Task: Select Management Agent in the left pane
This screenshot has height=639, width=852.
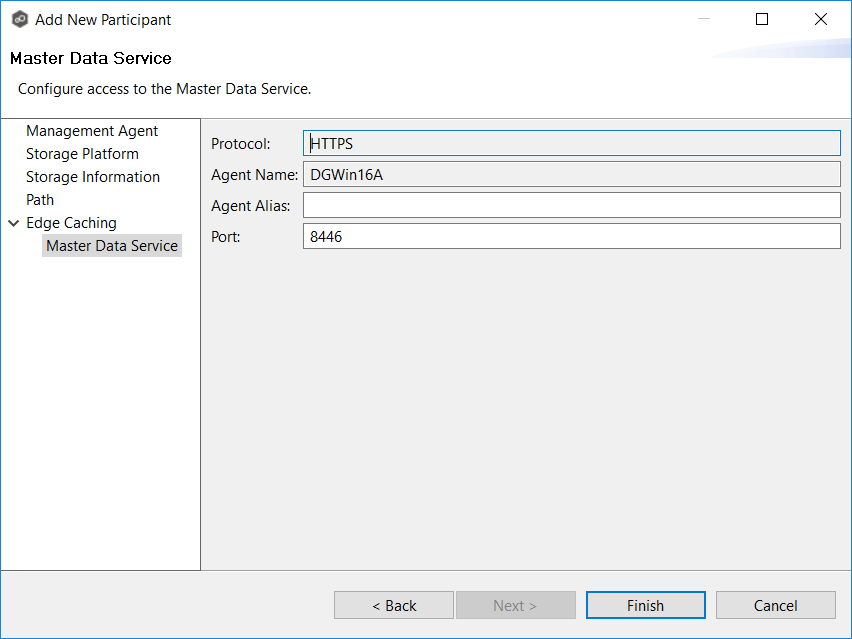Action: click(92, 131)
